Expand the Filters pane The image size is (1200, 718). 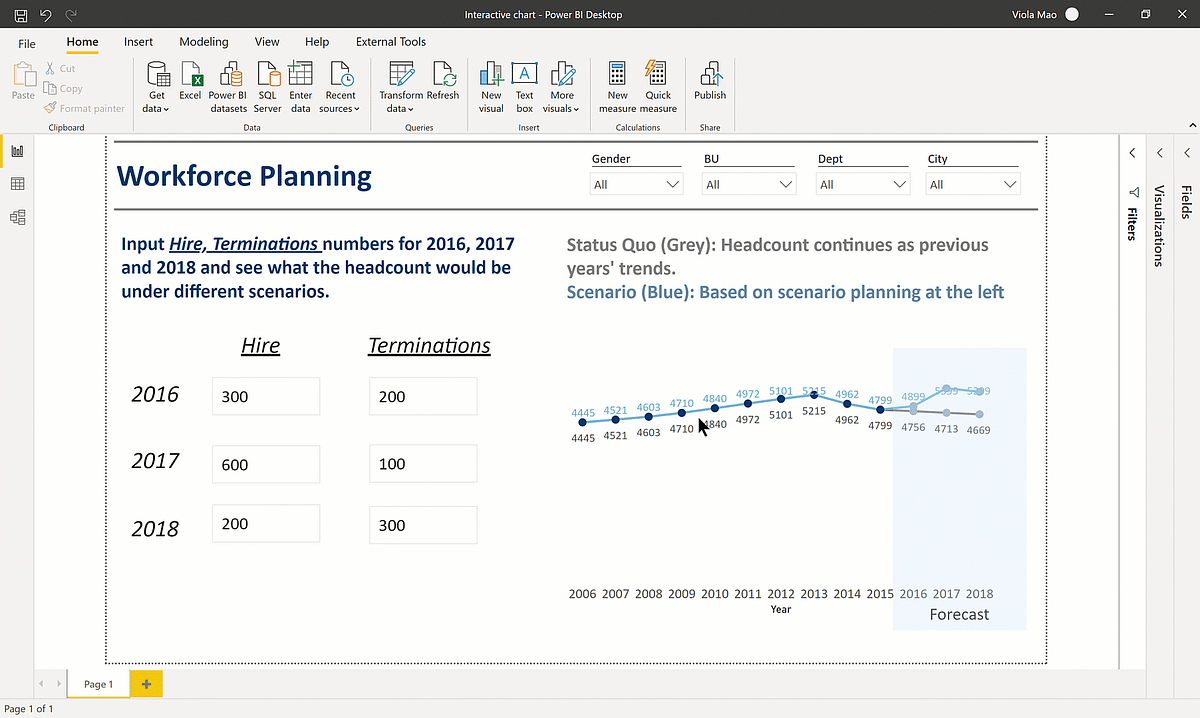point(1131,153)
